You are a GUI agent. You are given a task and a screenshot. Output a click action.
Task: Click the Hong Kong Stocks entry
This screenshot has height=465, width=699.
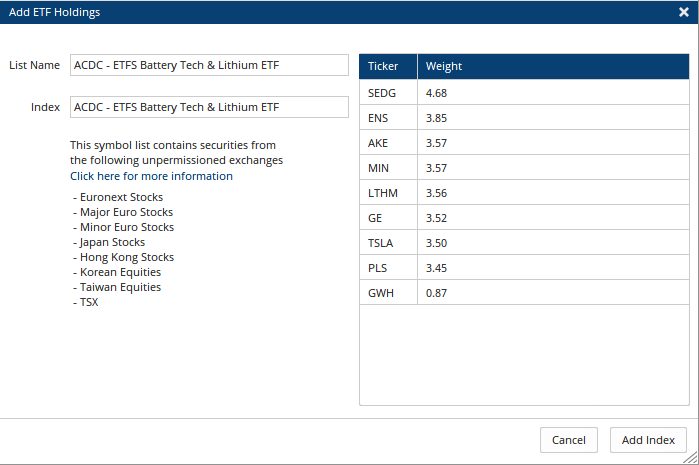coord(123,257)
